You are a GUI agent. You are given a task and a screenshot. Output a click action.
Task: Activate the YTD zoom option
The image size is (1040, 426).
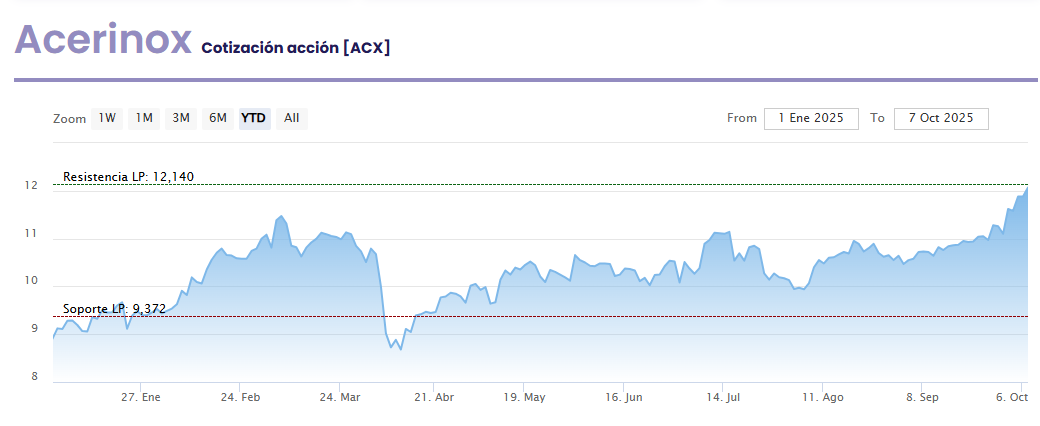(x=254, y=118)
